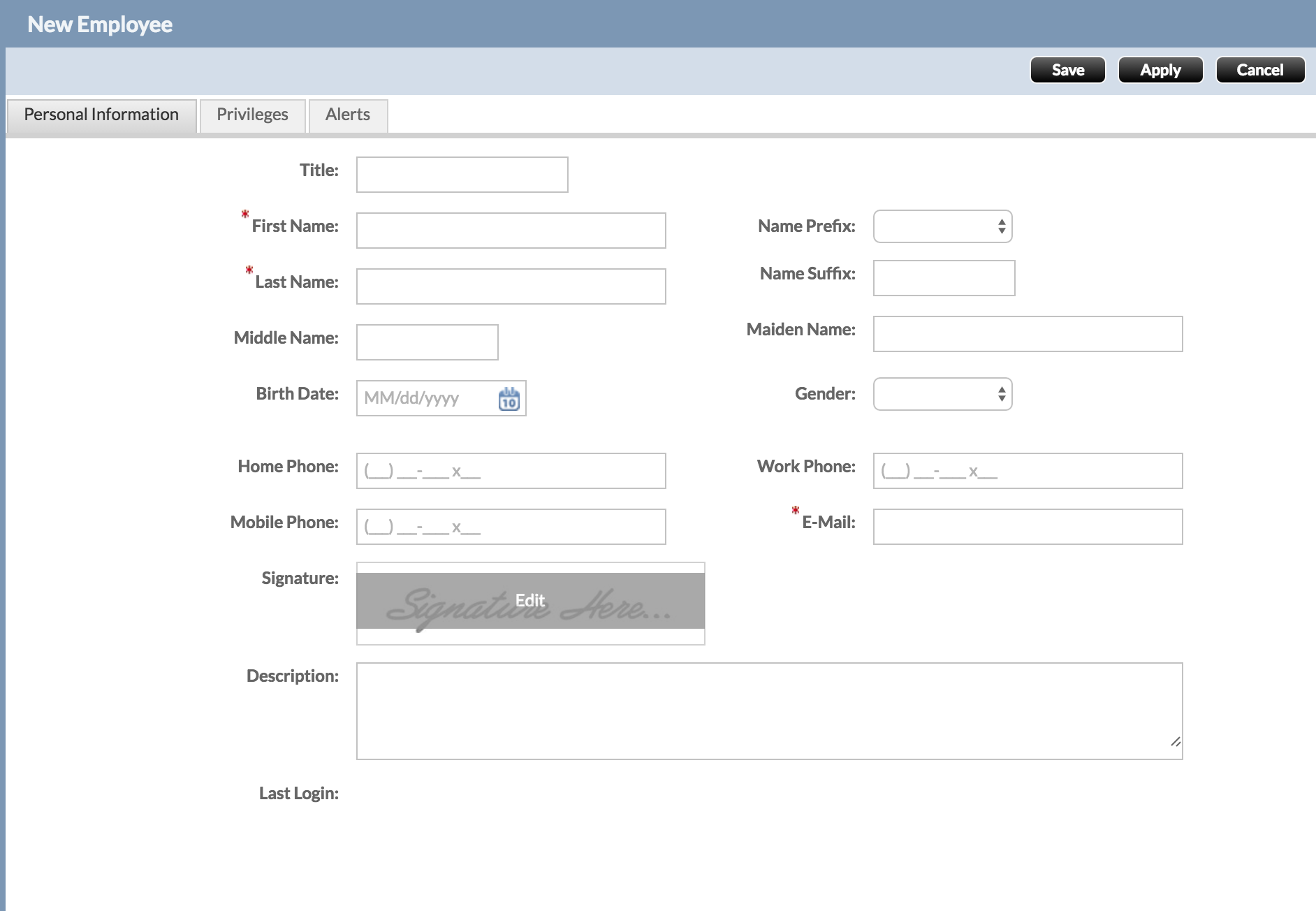Expand the Name Prefix dropdown
This screenshot has height=911, width=1316.
(x=942, y=226)
